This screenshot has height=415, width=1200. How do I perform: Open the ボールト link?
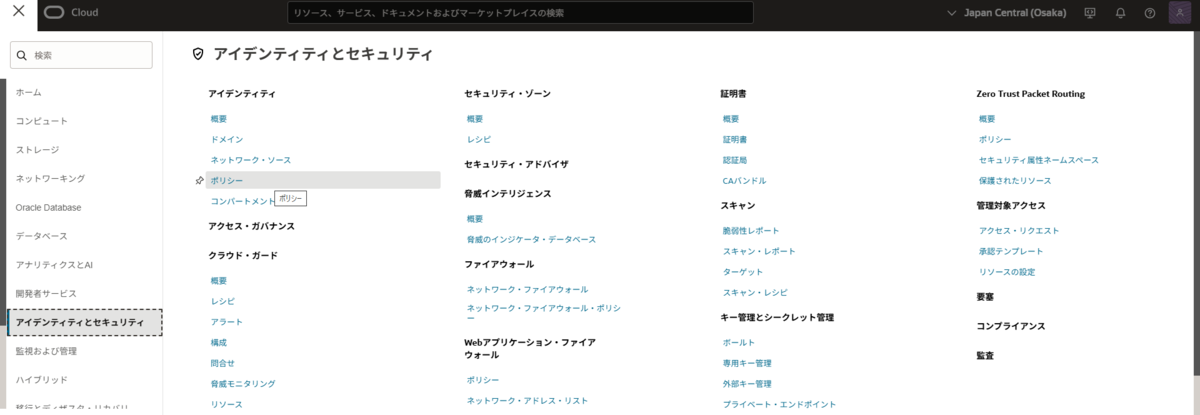739,343
